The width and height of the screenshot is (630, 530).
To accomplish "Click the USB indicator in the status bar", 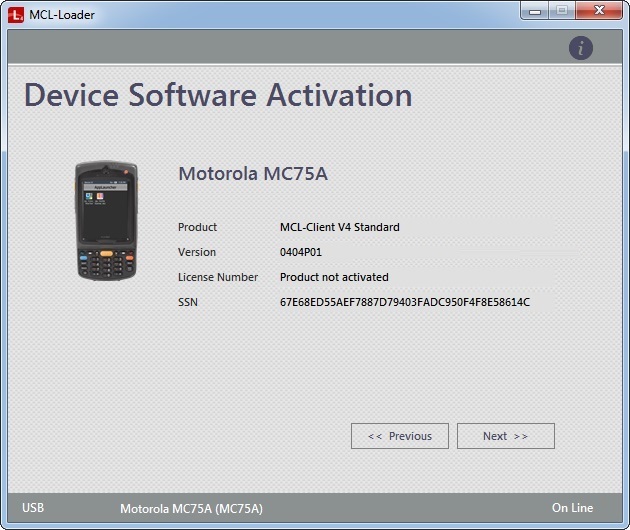I will point(32,508).
